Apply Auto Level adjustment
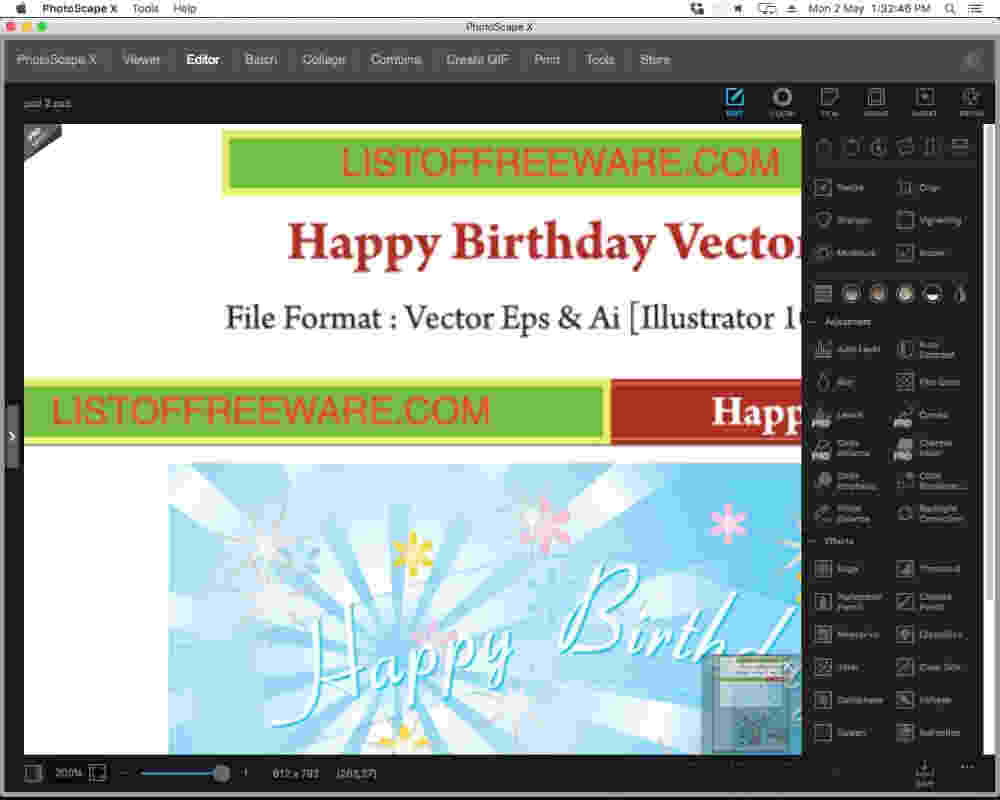The image size is (1000, 800). (848, 349)
